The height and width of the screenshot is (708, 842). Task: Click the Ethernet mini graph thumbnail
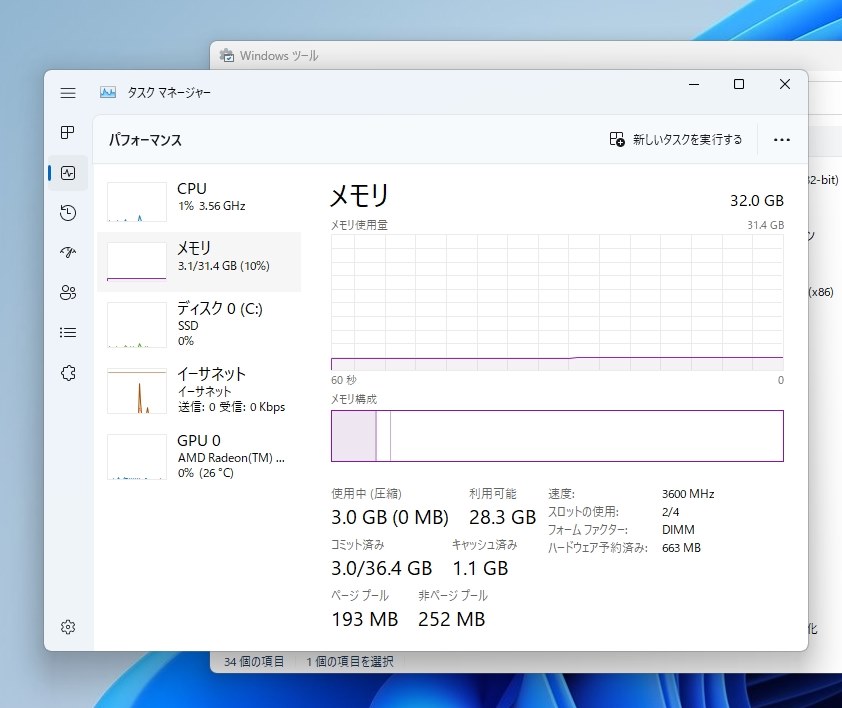[x=137, y=391]
